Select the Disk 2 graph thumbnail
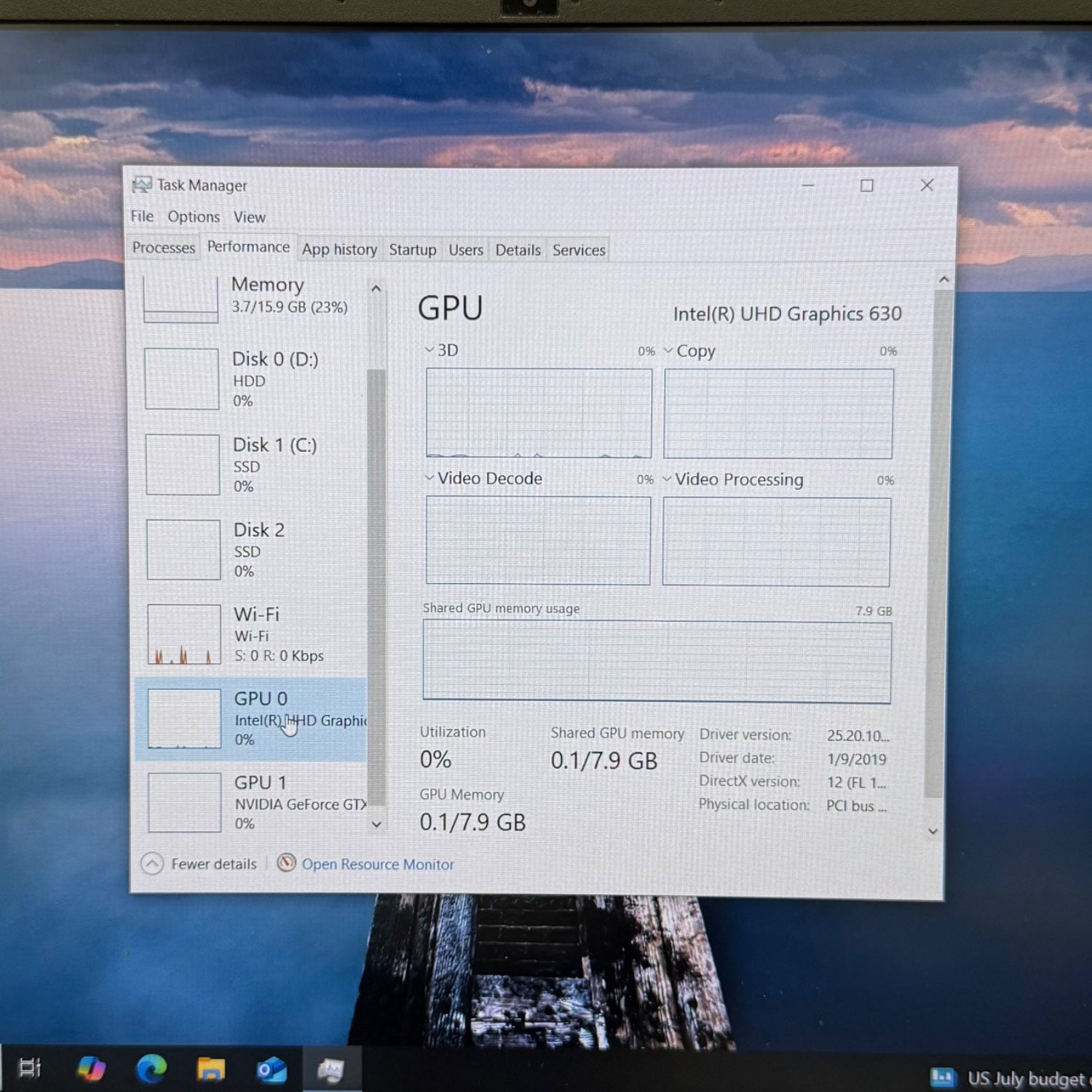1092x1092 pixels. pos(183,550)
